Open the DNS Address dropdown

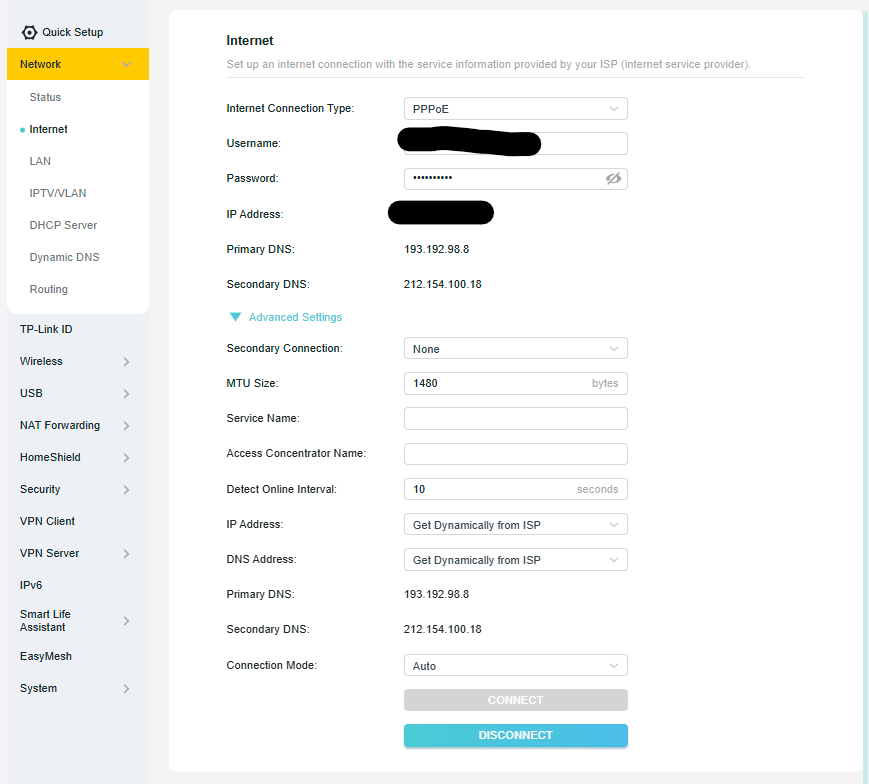(515, 560)
